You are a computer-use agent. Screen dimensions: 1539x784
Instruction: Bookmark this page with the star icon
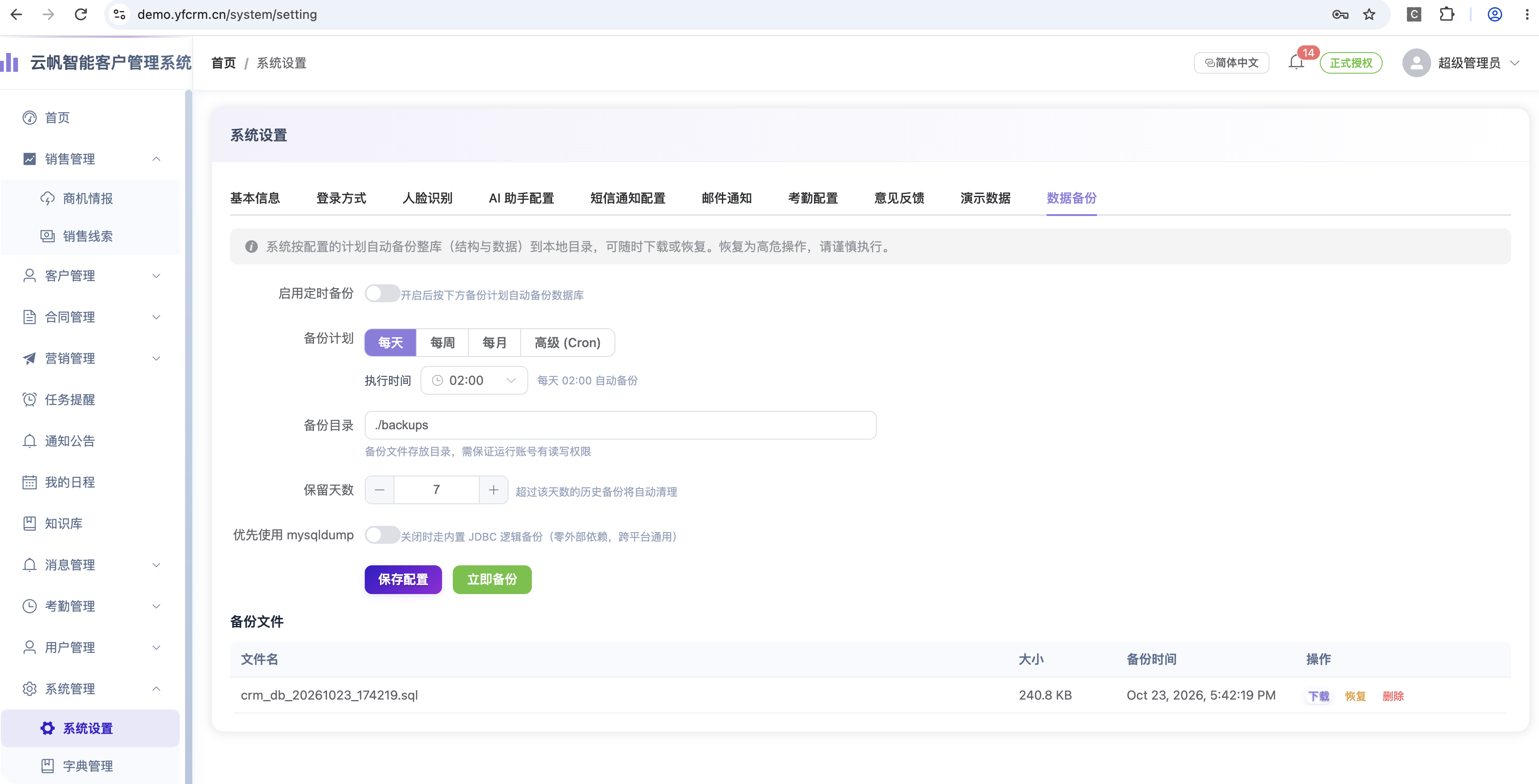[x=1369, y=14]
